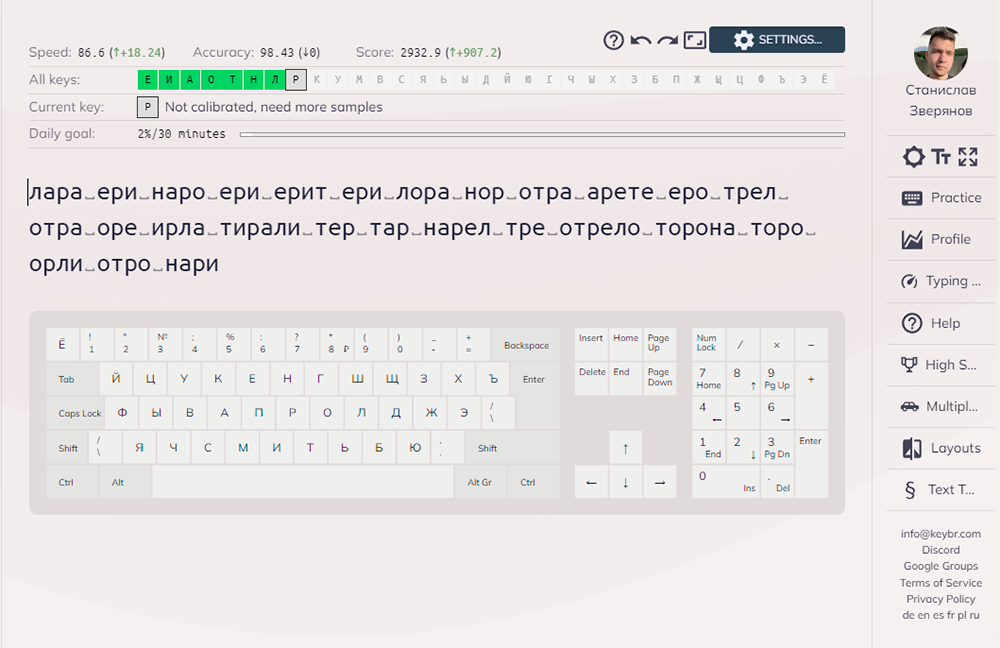
Task: Click the High Scores trophy icon
Action: [x=909, y=365]
